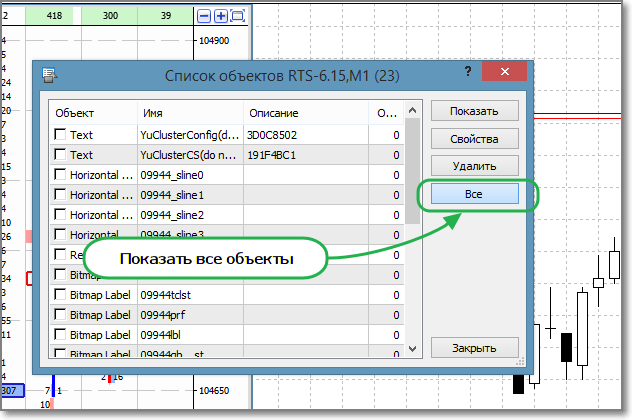Tick checkbox for 09944_sline0
The height and width of the screenshot is (420, 632).
pos(60,174)
